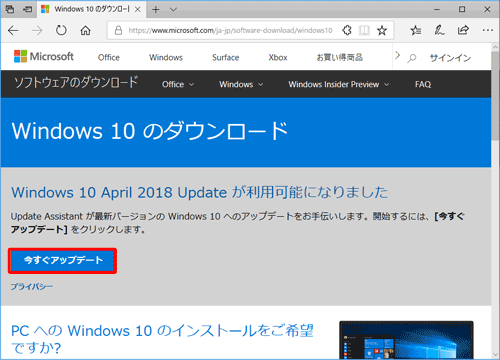
Task: Open Windows in Microsoft top navigation
Action: pos(166,57)
